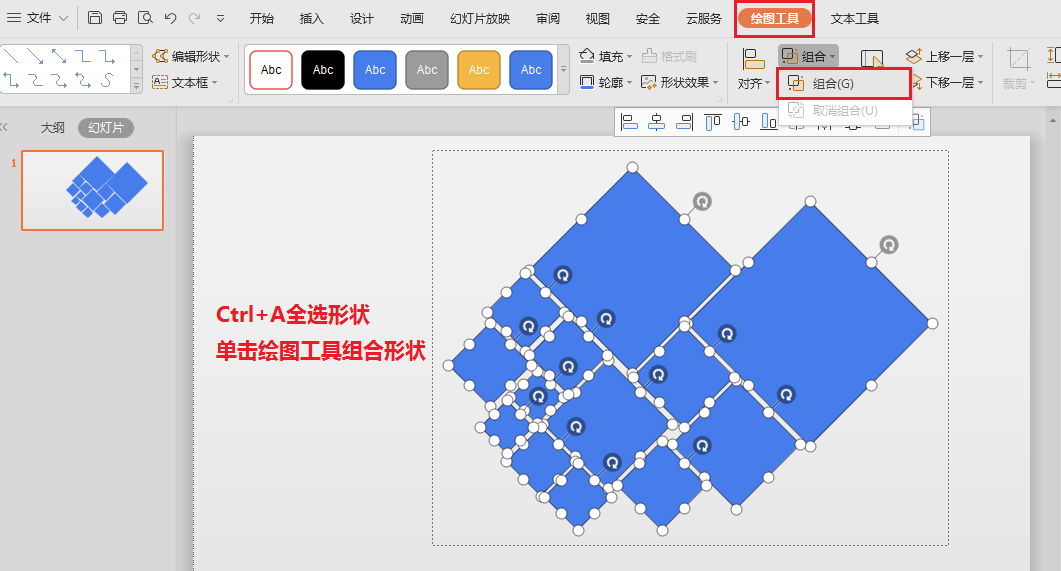1061x571 pixels.
Task: Click Center Horizontally in the floating toolbar
Action: [x=656, y=122]
